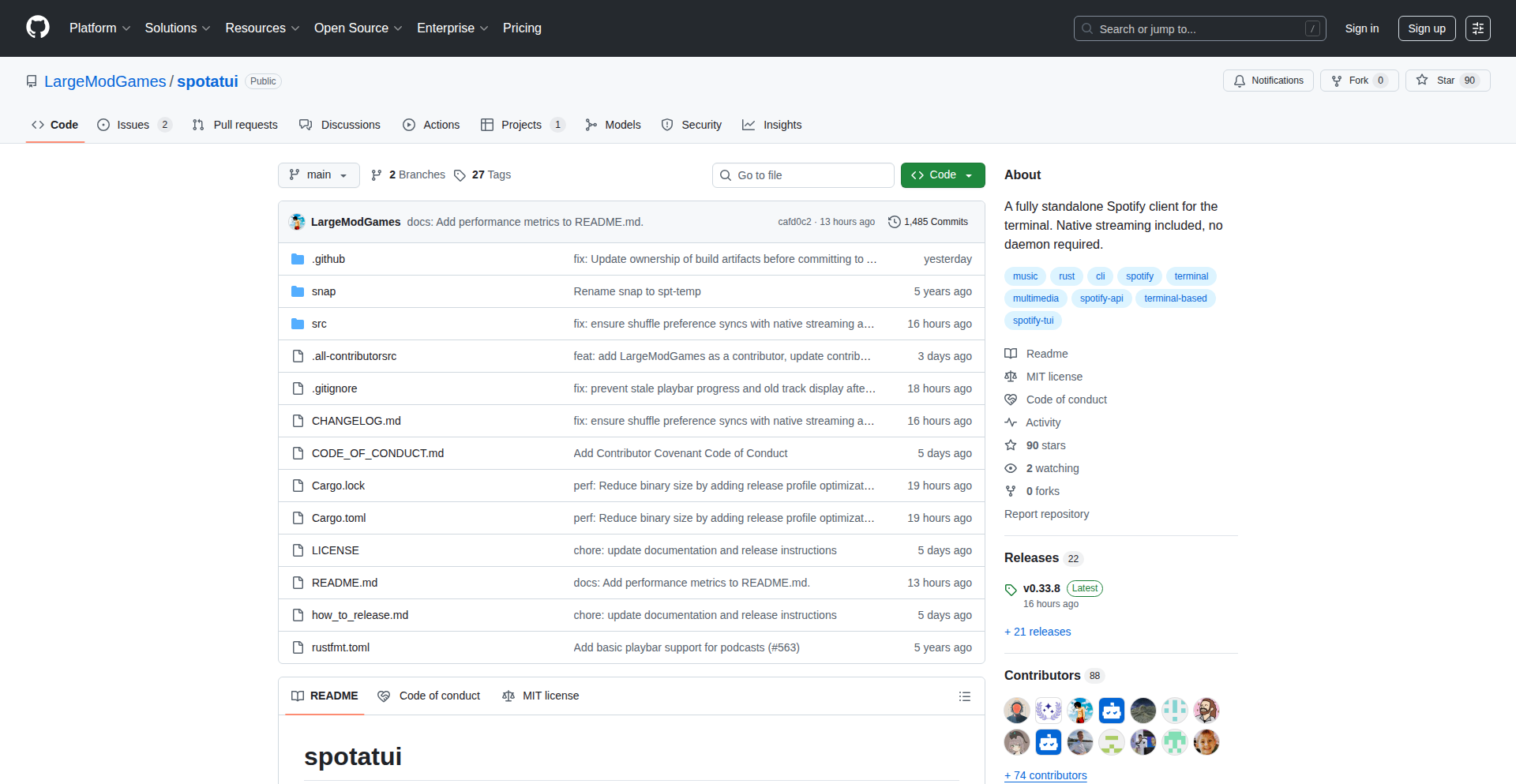The height and width of the screenshot is (784, 1516).
Task: Open the README outline list icon
Action: pyautogui.click(x=964, y=696)
